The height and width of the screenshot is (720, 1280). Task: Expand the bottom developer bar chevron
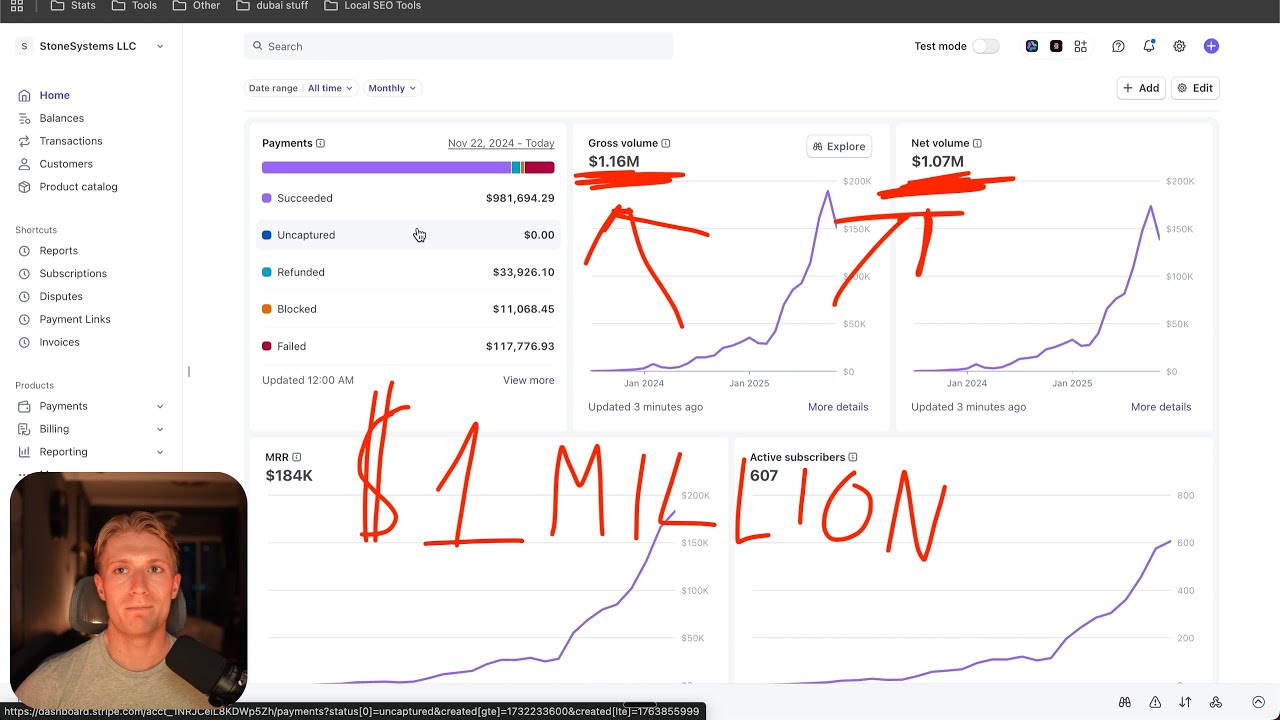(x=1259, y=702)
